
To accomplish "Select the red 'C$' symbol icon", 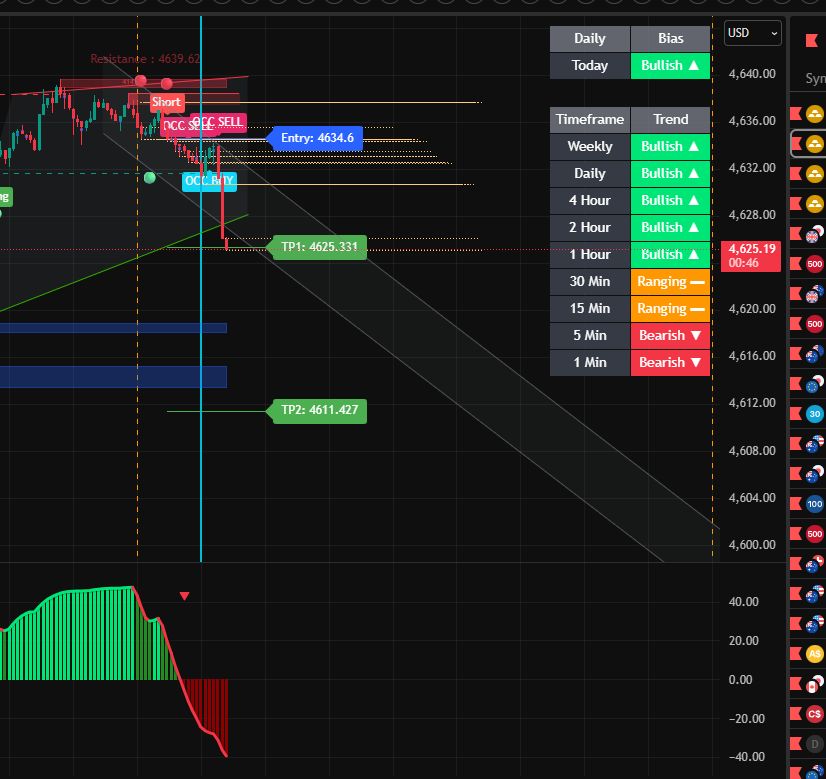I will click(x=815, y=714).
